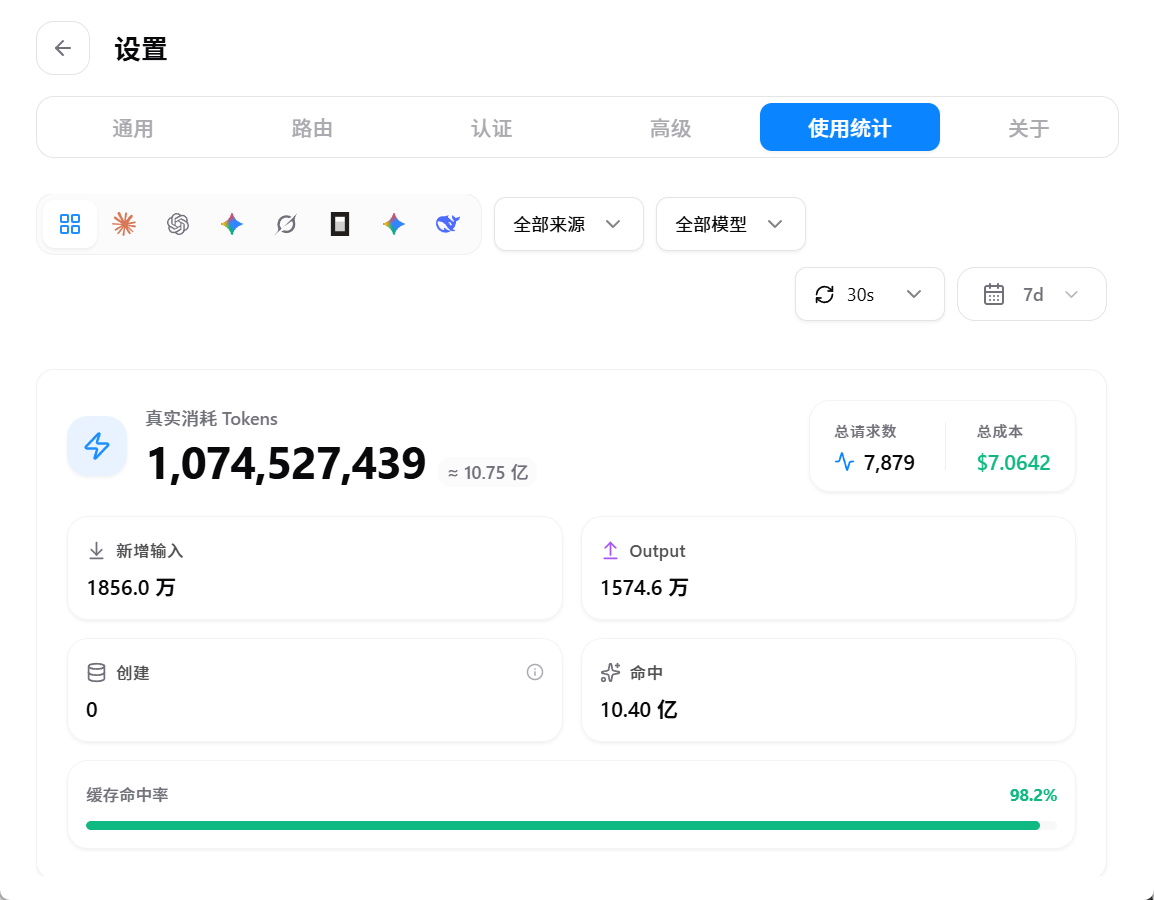Choose the Gemini star beside the OpenAI icon
Image resolution: width=1154 pixels, height=900 pixels.
(x=232, y=224)
